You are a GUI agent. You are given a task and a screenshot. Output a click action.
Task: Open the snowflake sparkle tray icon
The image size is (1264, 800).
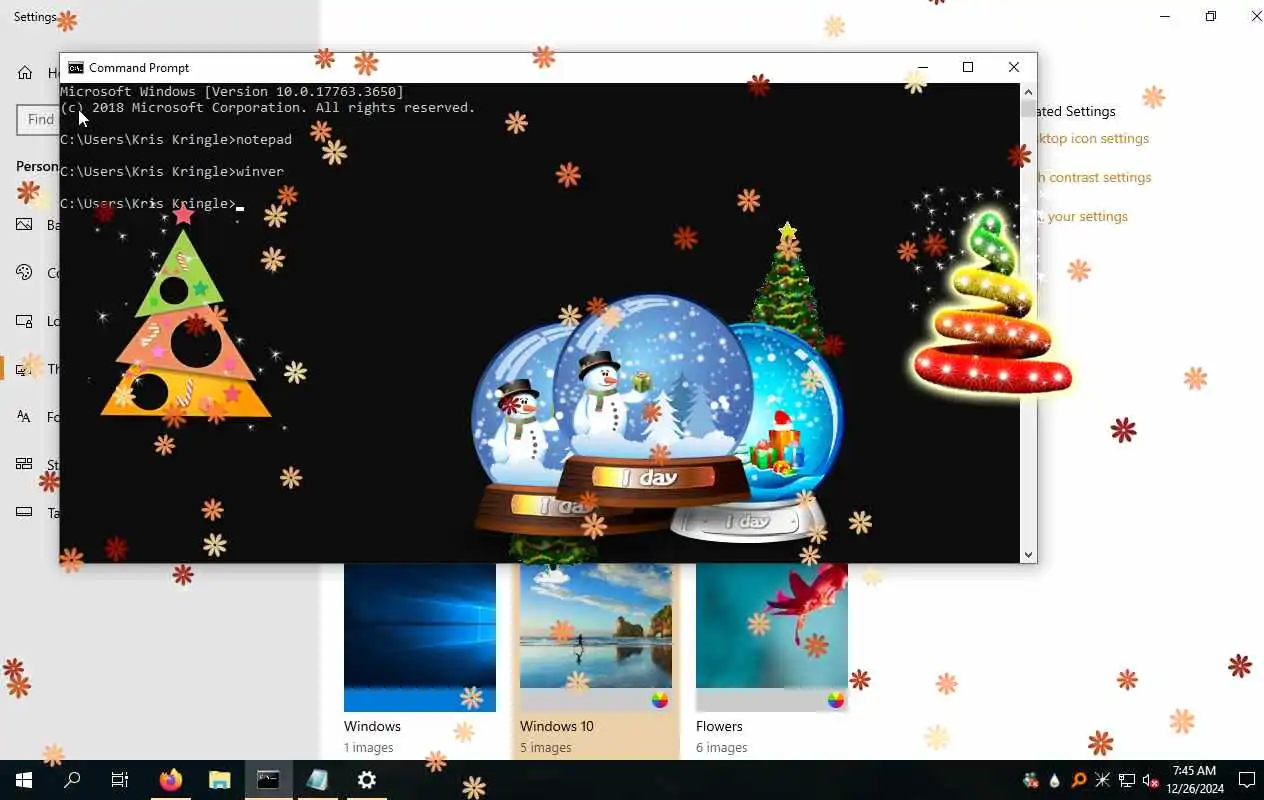pos(1103,780)
